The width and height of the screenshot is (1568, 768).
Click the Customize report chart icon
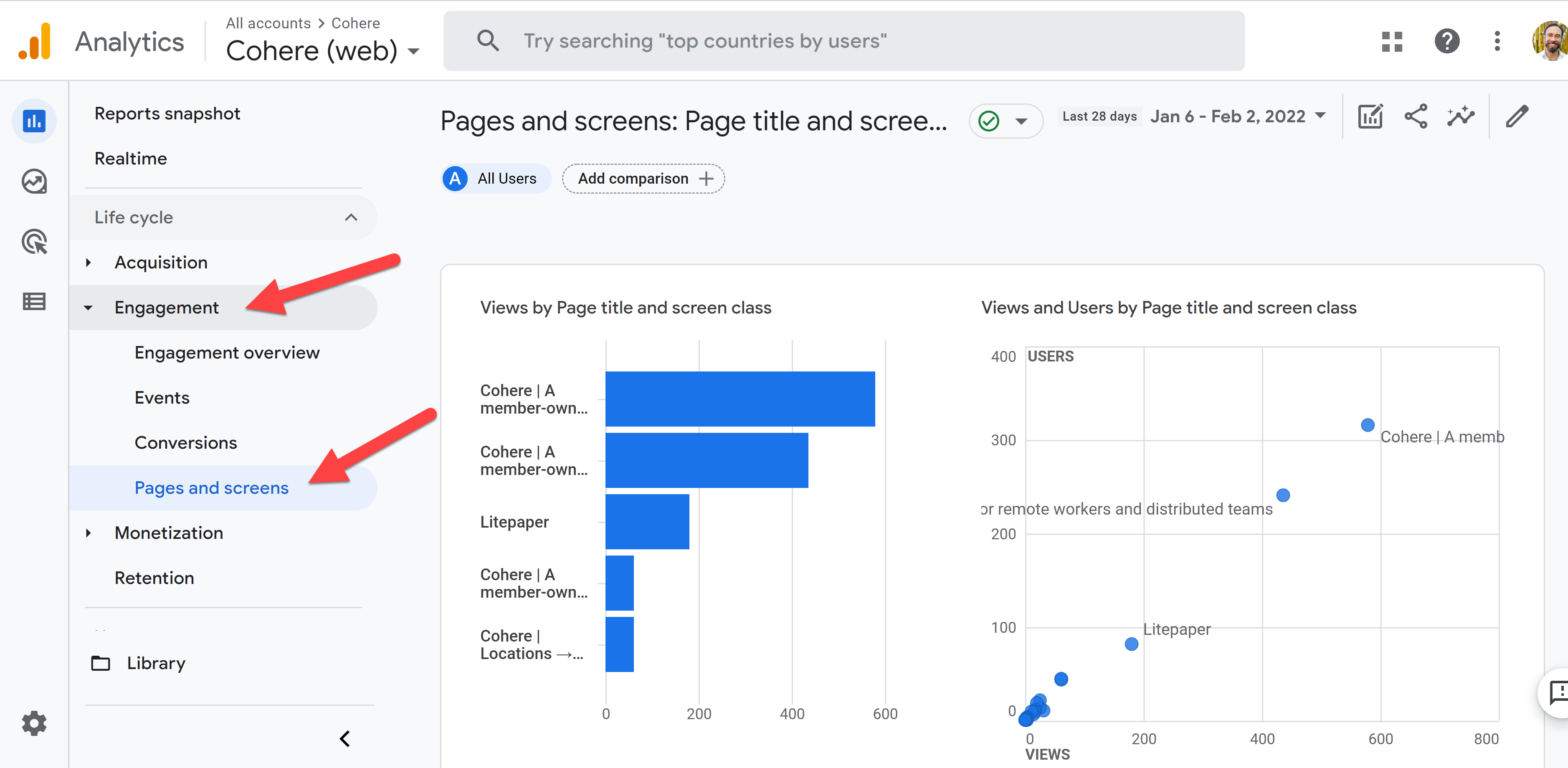click(x=1371, y=116)
